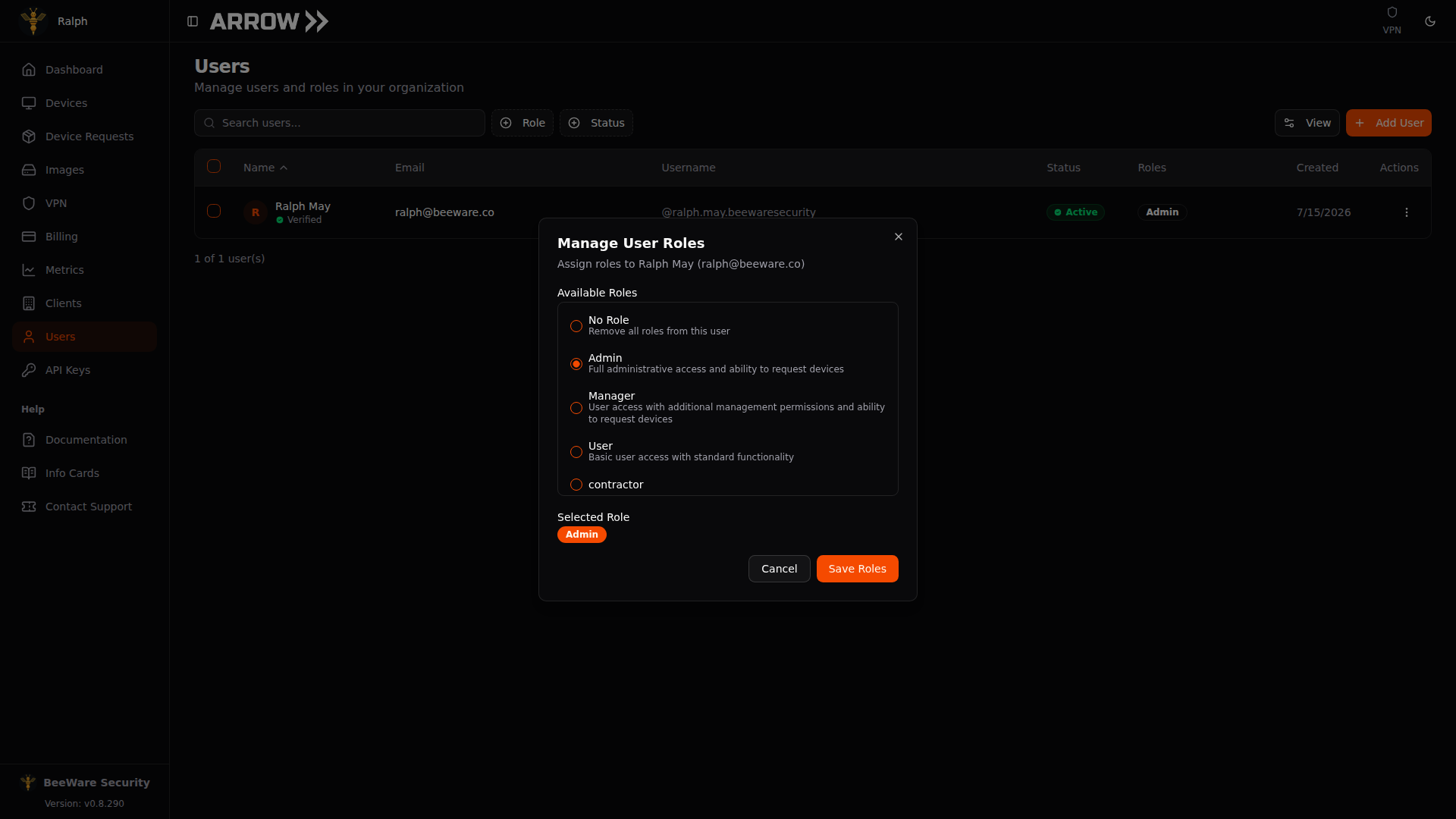Click the 7/15/2026 created date

(x=1323, y=212)
